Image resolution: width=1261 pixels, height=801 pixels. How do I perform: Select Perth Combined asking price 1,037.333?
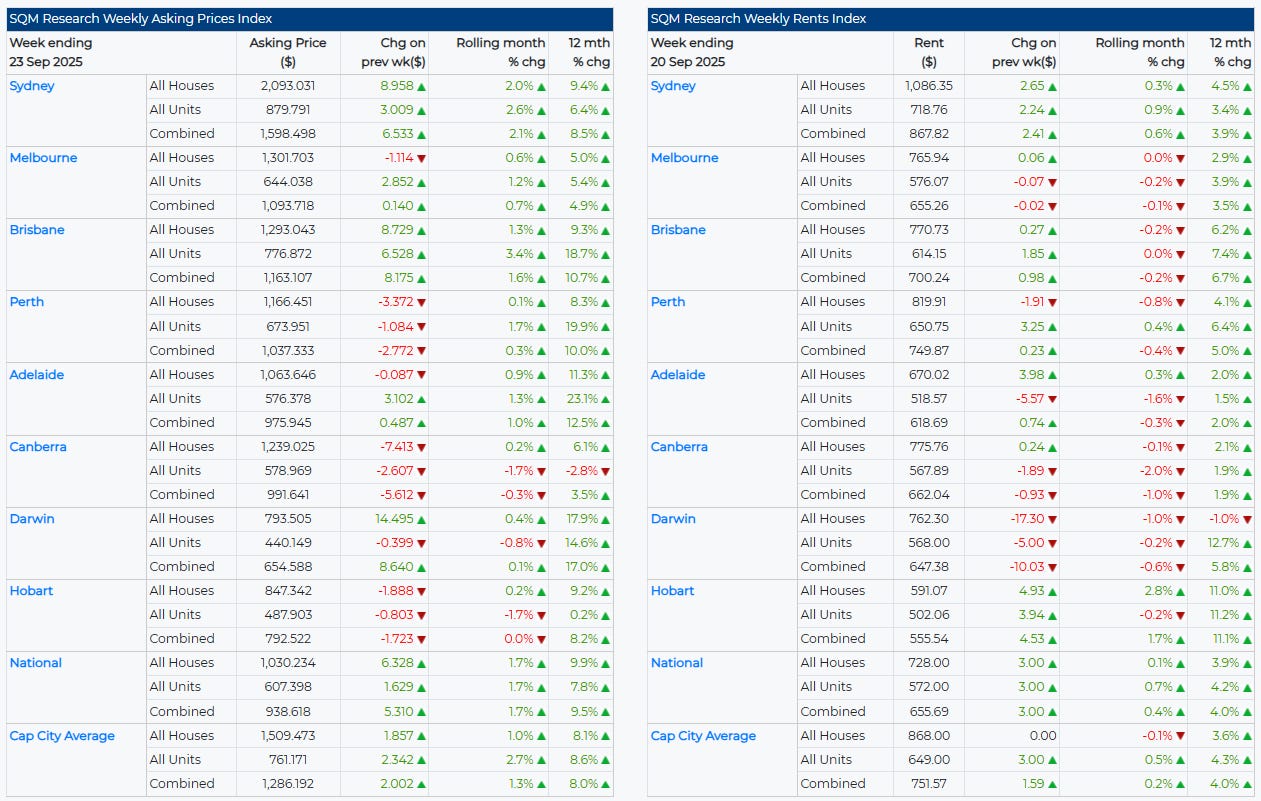pos(287,351)
